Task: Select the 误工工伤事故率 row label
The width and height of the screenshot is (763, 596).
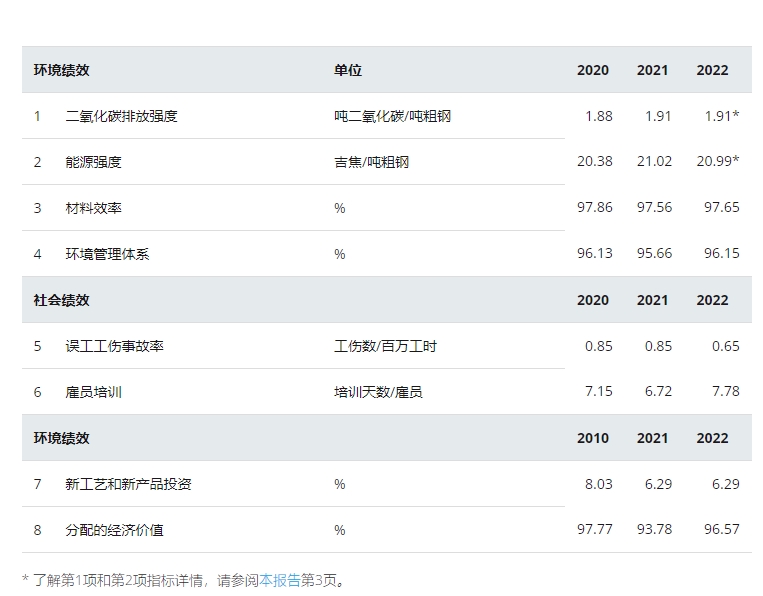Action: (x=114, y=346)
